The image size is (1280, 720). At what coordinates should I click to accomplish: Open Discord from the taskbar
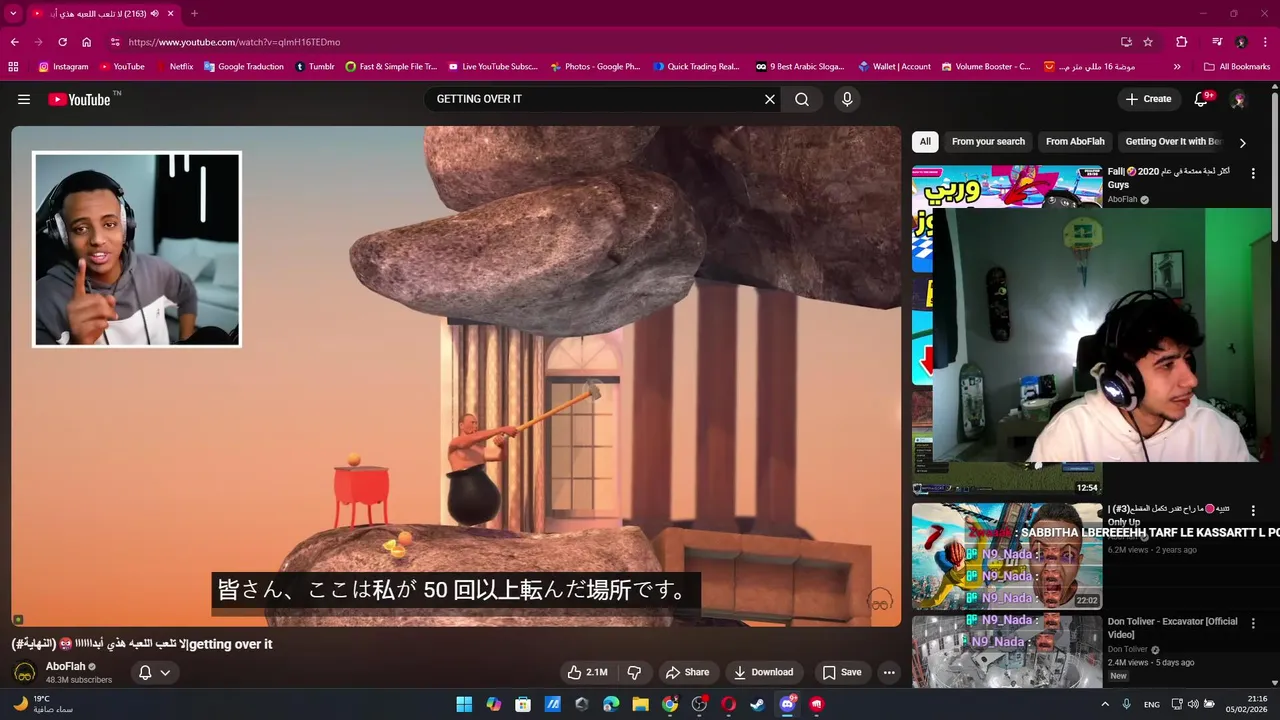click(787, 704)
